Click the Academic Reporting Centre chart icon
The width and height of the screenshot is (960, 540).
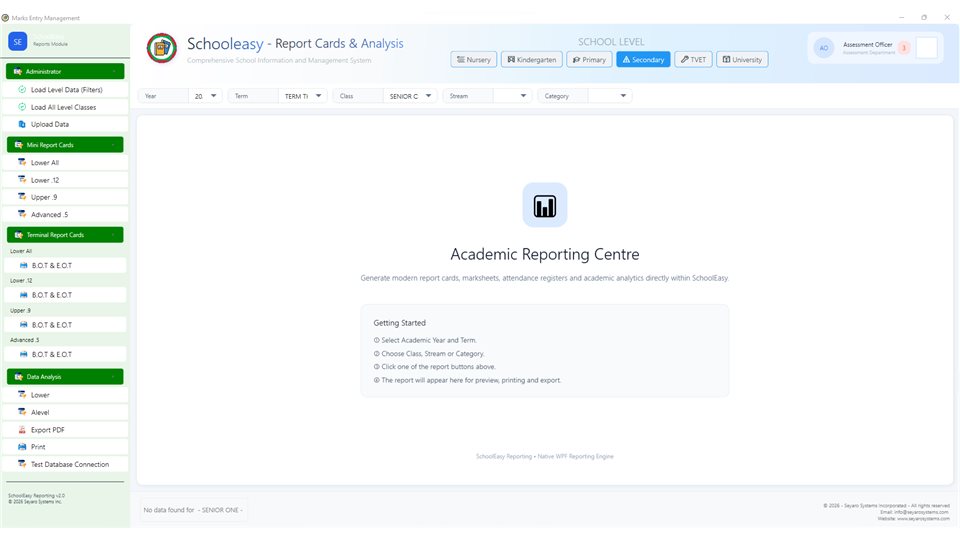(545, 205)
